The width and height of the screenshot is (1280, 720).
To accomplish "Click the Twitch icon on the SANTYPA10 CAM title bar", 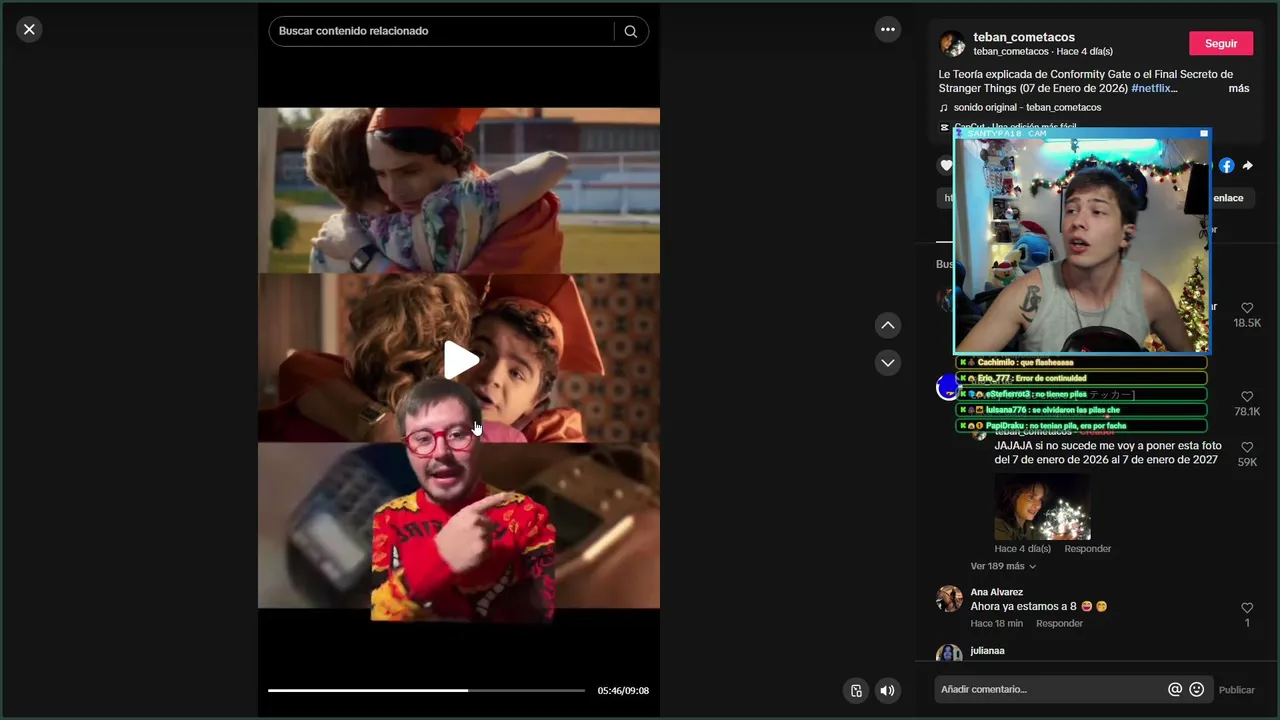I will coord(959,133).
